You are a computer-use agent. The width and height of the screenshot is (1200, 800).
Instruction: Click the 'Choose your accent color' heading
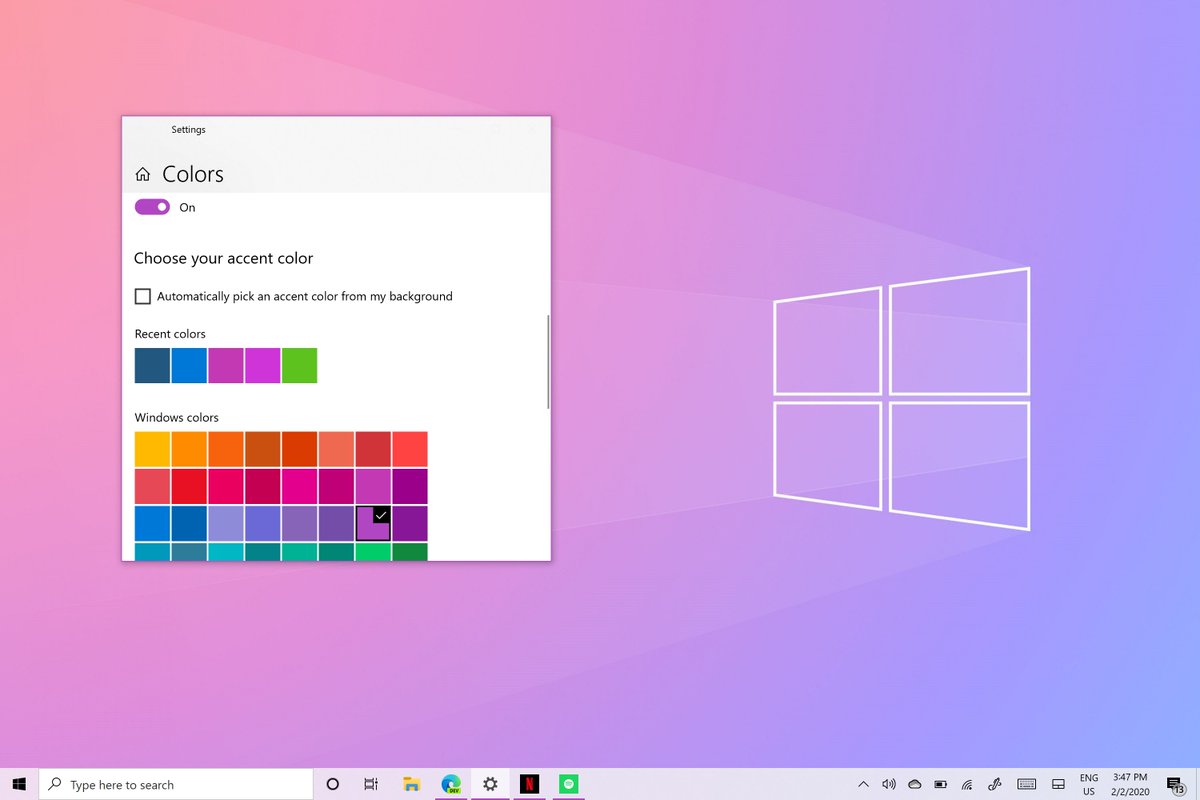[224, 258]
